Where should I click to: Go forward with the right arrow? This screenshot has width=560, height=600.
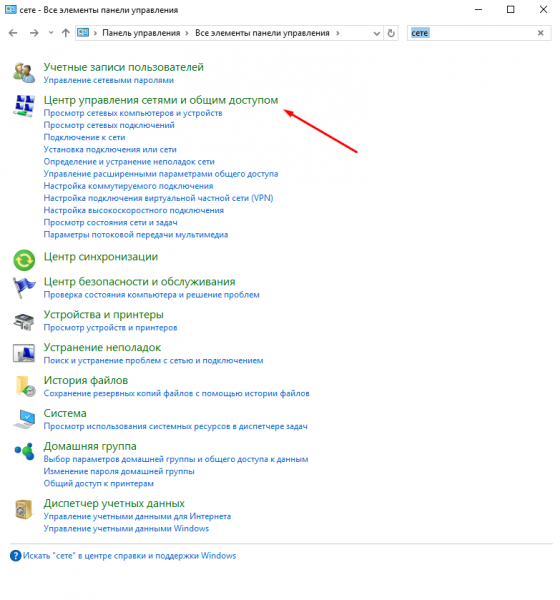34,33
